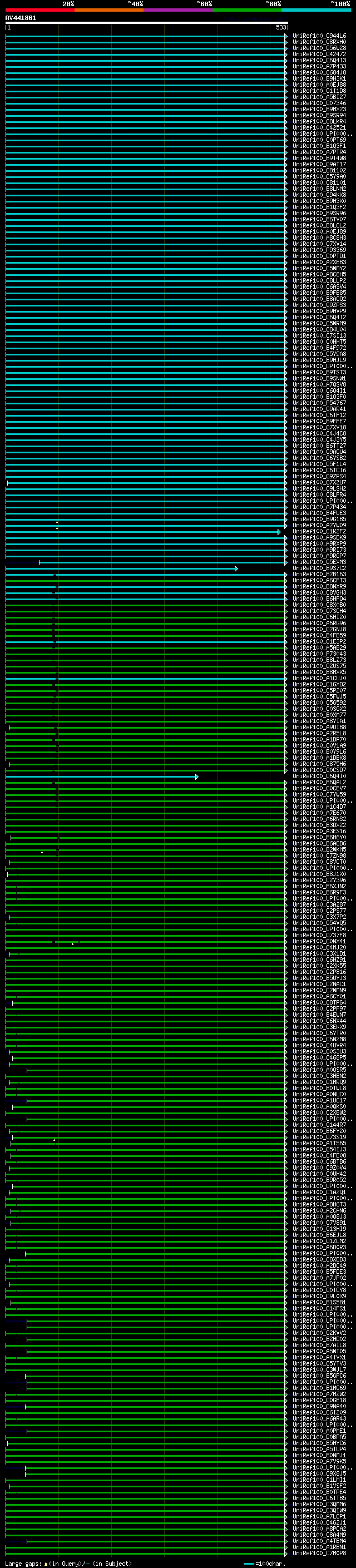Screen dimensions: 356x1568
Task: Click the white query sequence ruler bar
Action: tap(147, 23)
